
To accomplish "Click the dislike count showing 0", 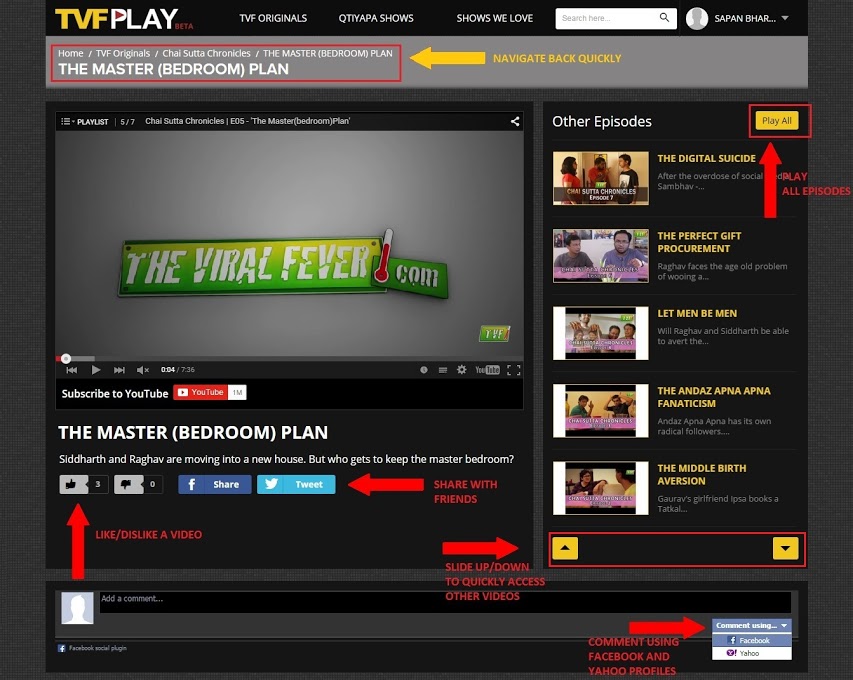I will [x=152, y=484].
